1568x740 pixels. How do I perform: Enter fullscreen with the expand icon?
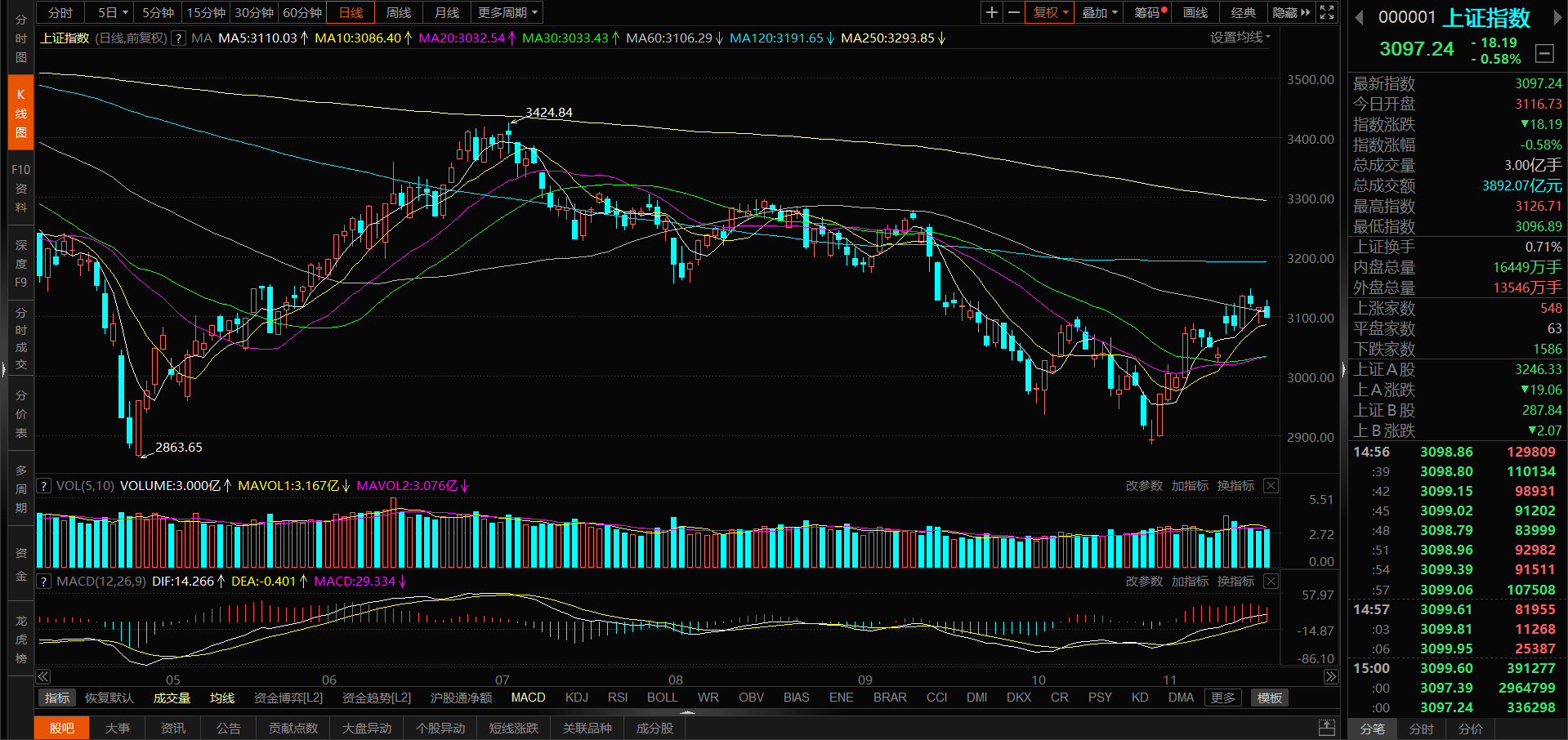[x=1327, y=12]
